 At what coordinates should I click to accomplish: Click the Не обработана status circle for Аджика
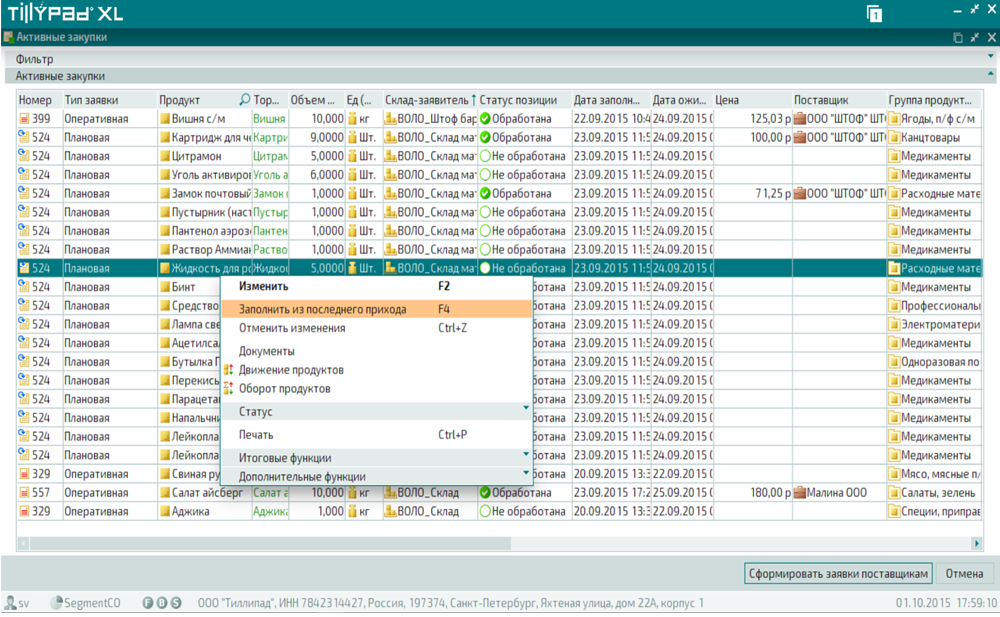(x=485, y=512)
